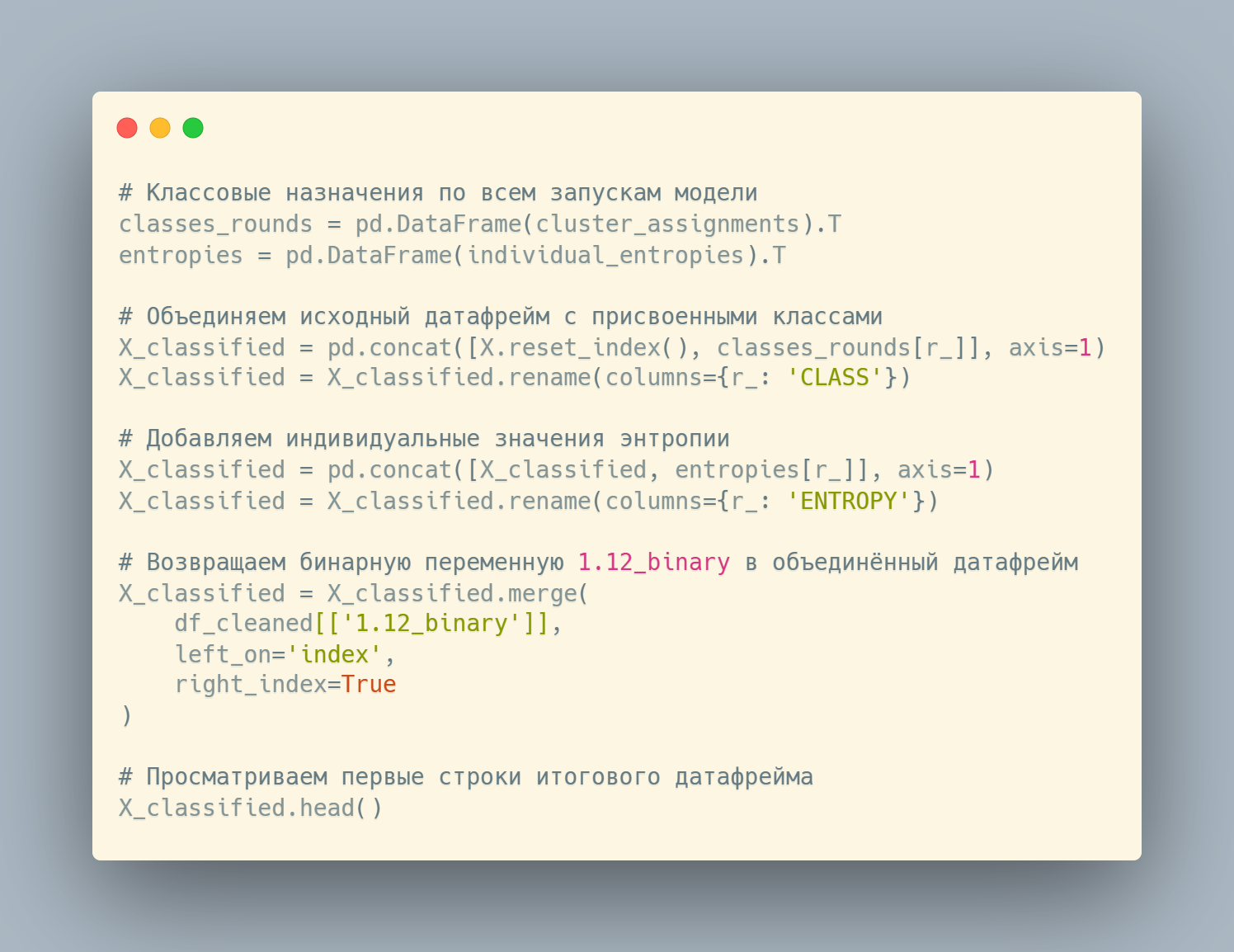Click the green maximize window dot
The width and height of the screenshot is (1234, 952).
pos(193,128)
